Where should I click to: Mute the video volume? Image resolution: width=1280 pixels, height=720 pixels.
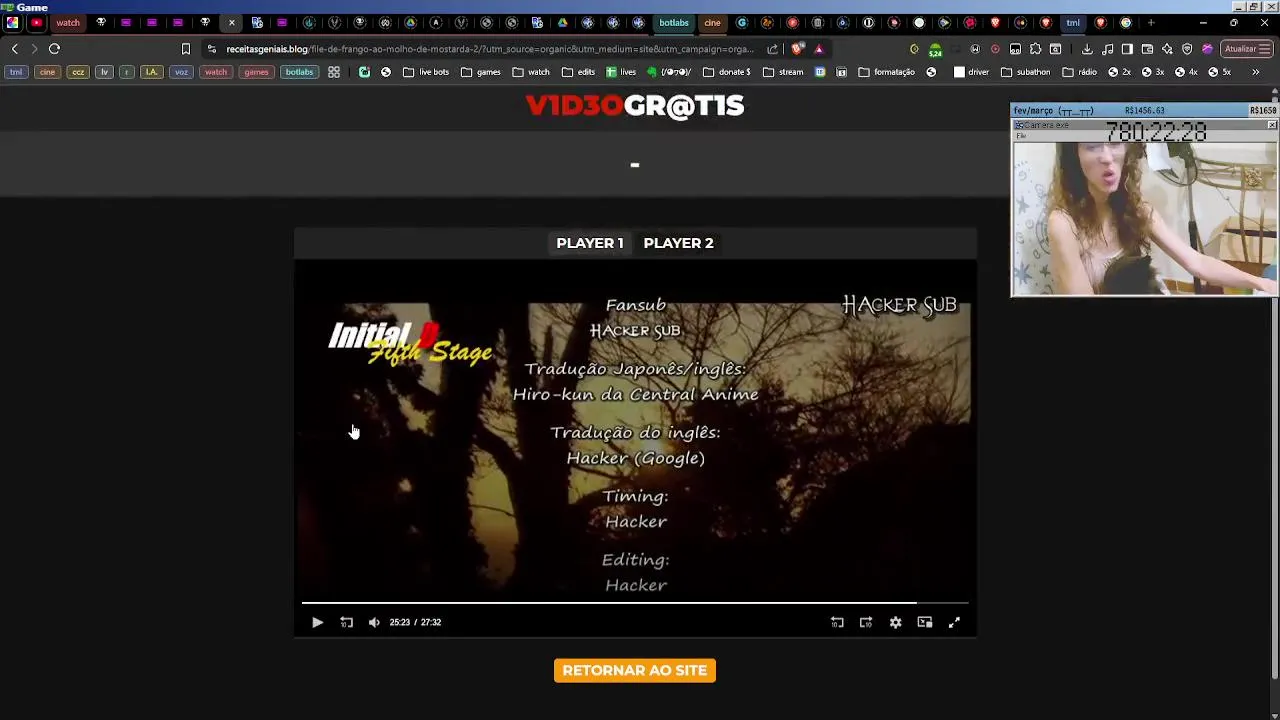[x=374, y=622]
